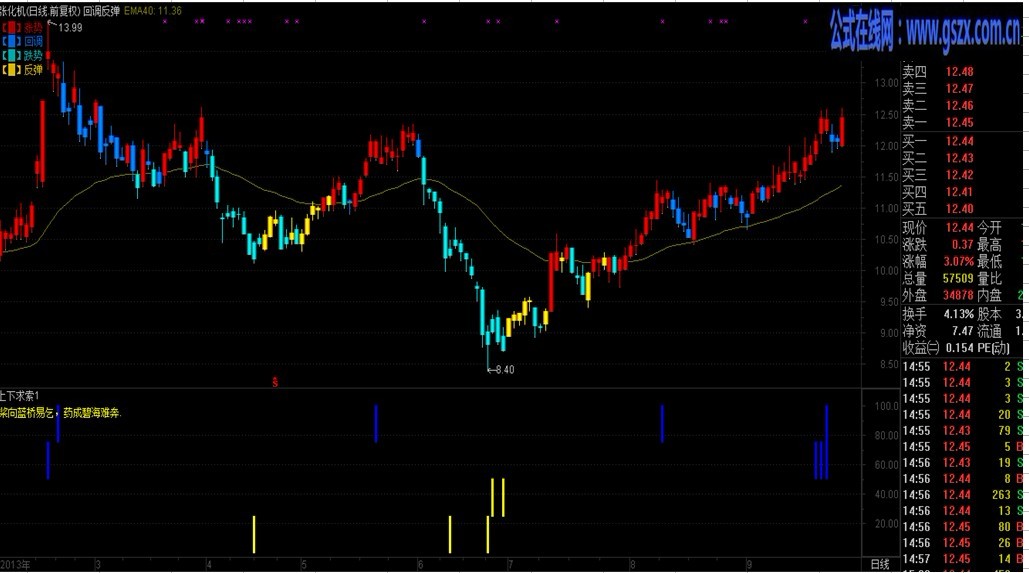Click the 最低 label in the quote panel
This screenshot has width=1029, height=573.
coord(990,262)
